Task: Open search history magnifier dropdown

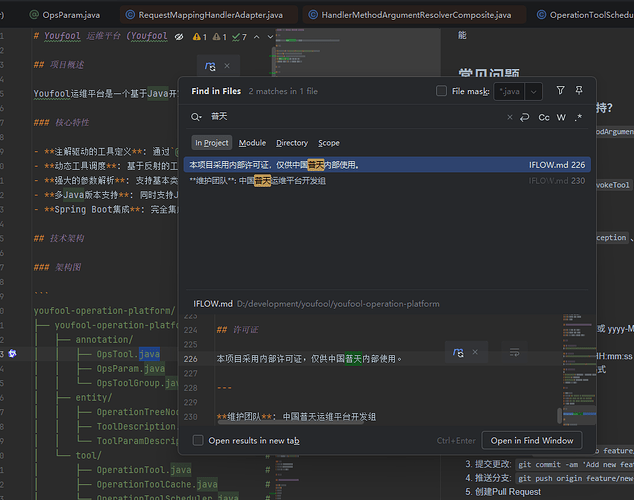Action: 196,117
